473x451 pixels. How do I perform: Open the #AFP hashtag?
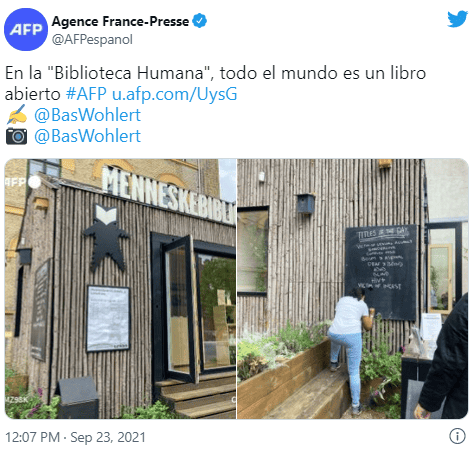(86, 94)
